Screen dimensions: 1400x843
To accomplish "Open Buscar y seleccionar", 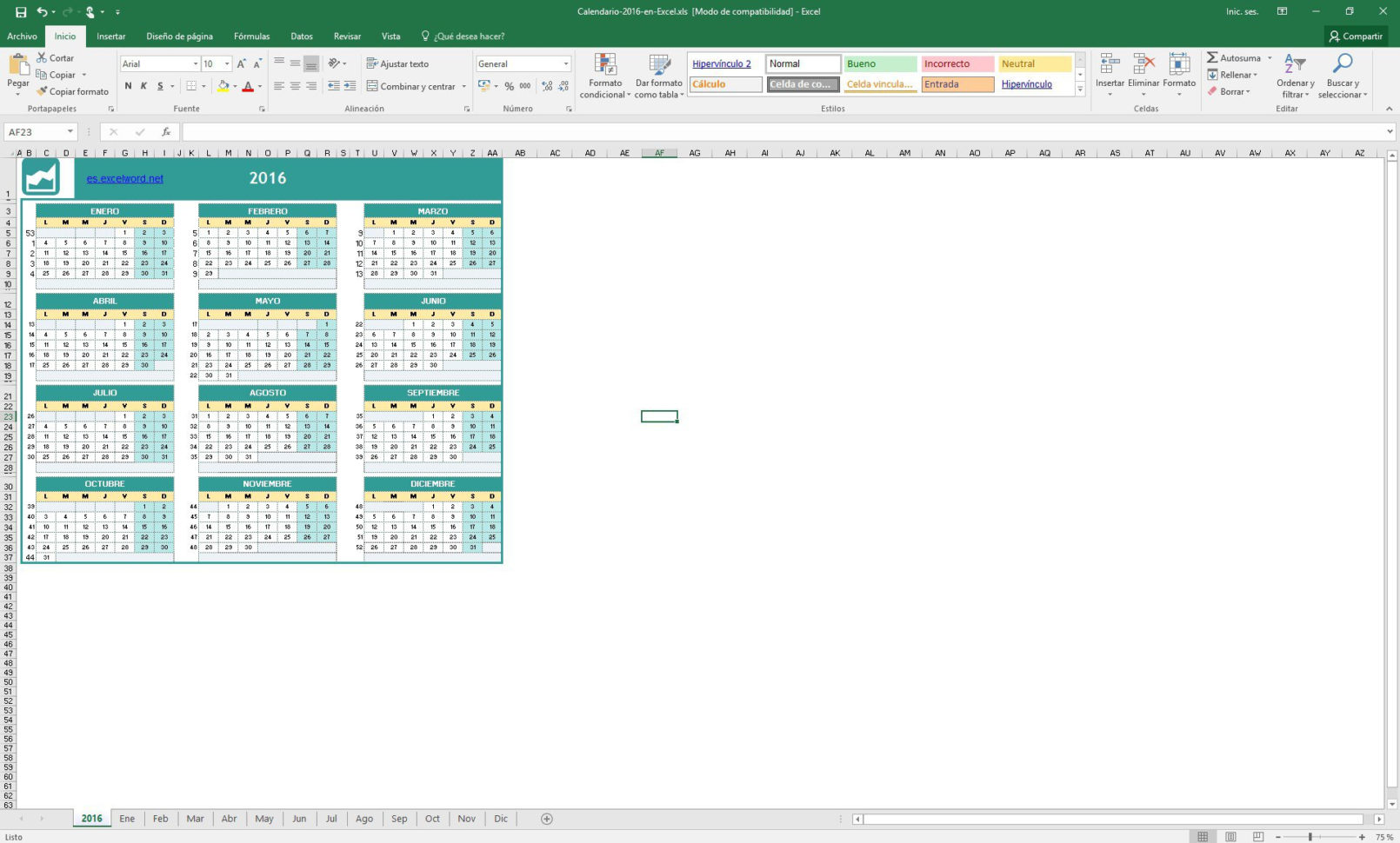I will [x=1343, y=76].
